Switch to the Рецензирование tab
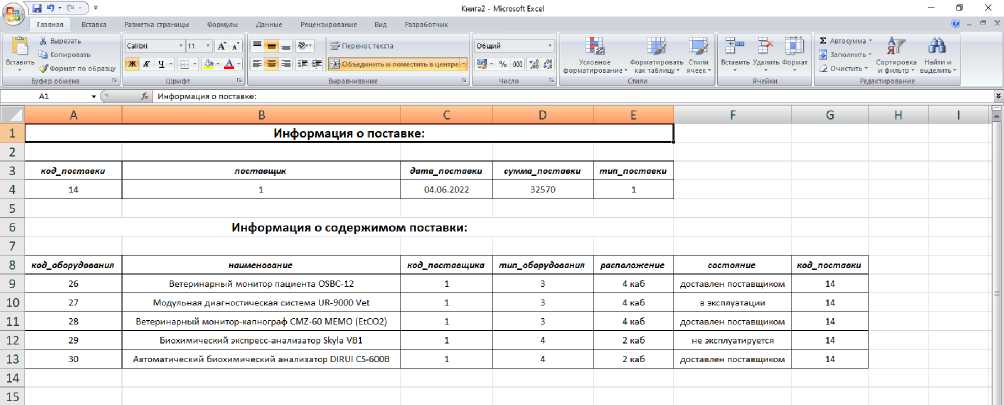 (x=328, y=24)
